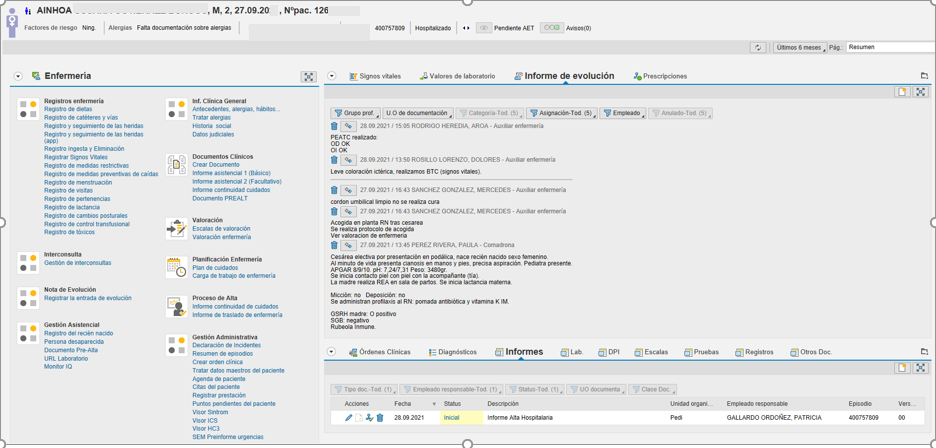Click trash icon on Rodrigo Heredia evolution note
This screenshot has height=448, width=936.
(334, 127)
